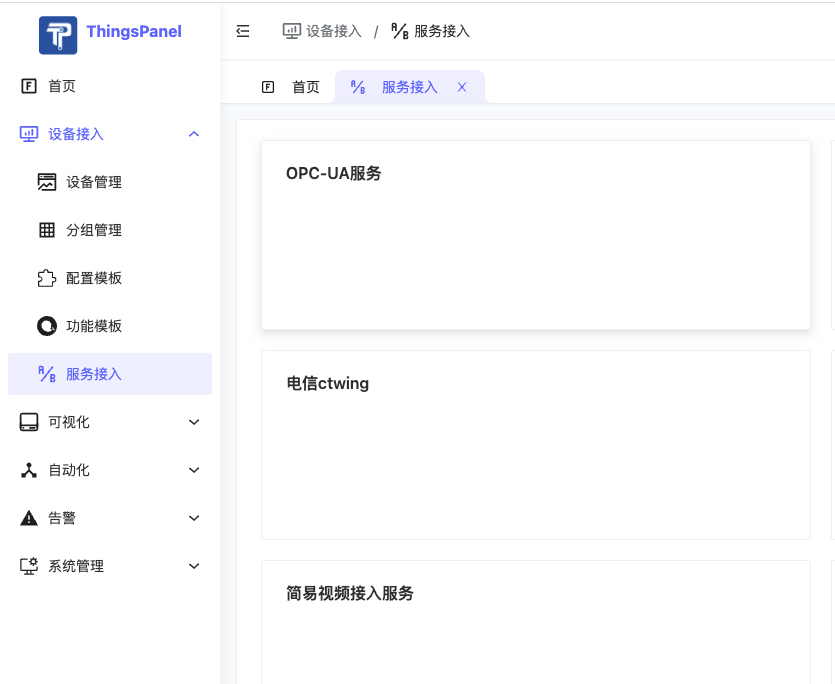Expand the 自动化 menu chevron
Viewport: 835px width, 684px height.
pyautogui.click(x=194, y=470)
